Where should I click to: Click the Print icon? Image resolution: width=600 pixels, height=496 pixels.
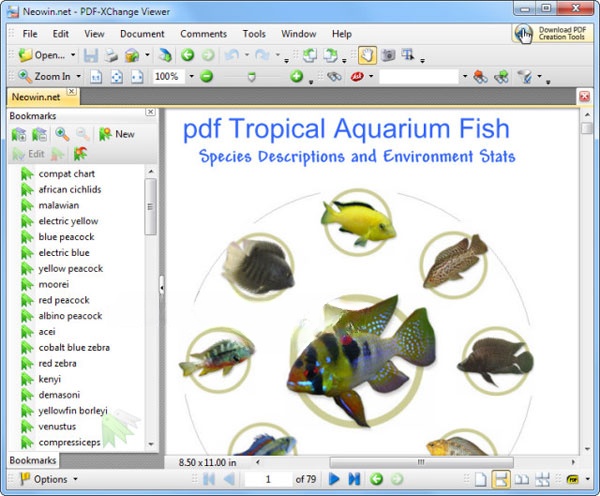pos(111,55)
